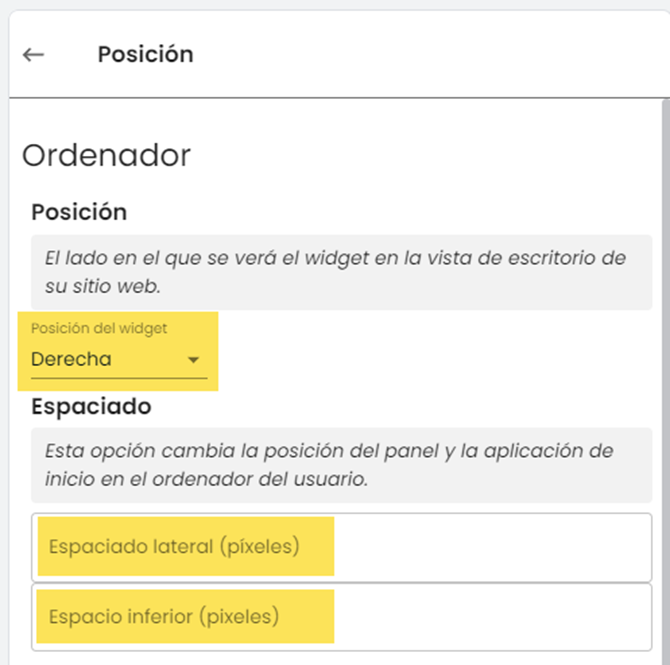Click the back arrow icon
This screenshot has width=670, height=665.
tap(34, 55)
